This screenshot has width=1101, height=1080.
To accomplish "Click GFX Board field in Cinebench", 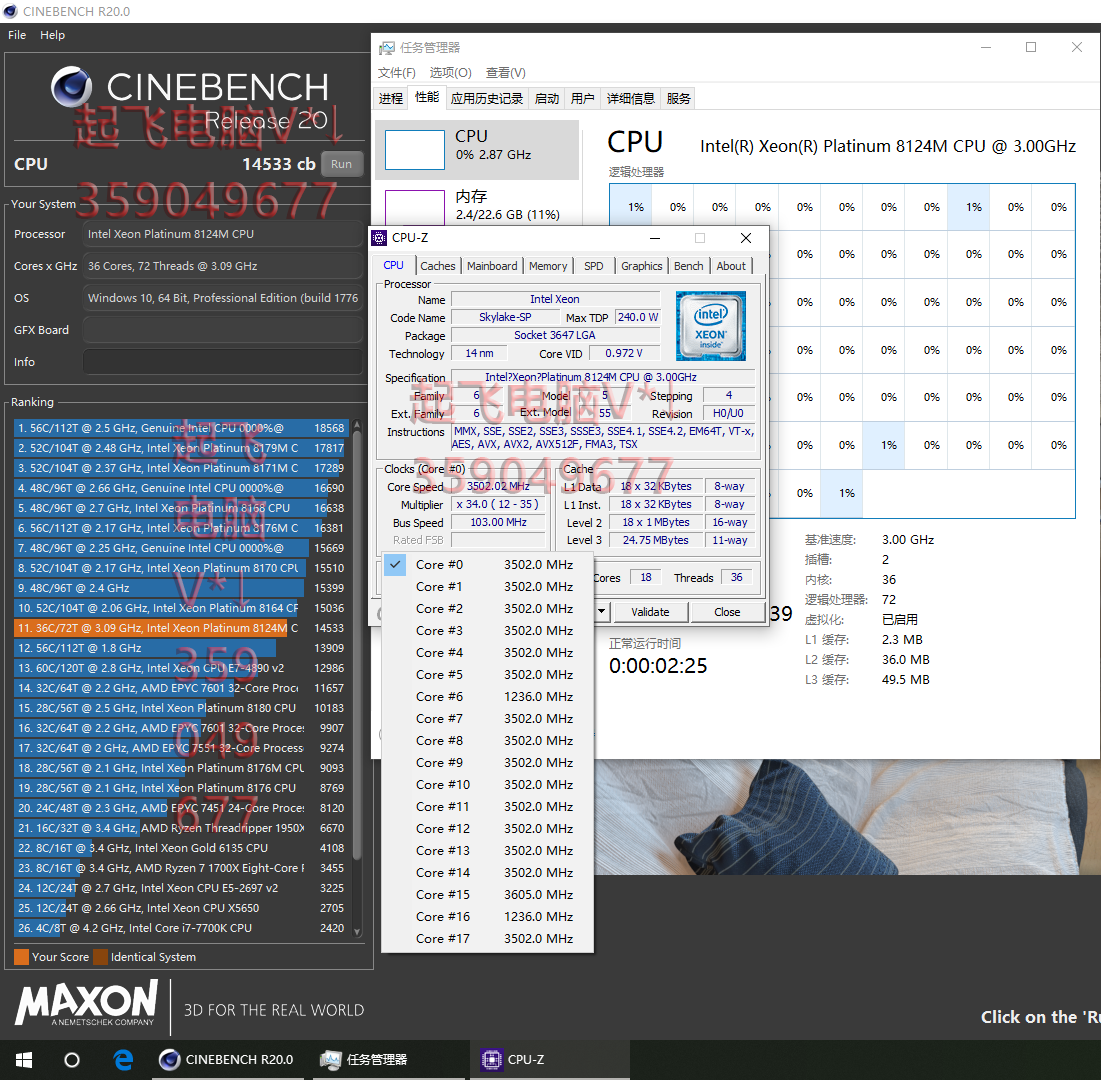I will pyautogui.click(x=223, y=330).
